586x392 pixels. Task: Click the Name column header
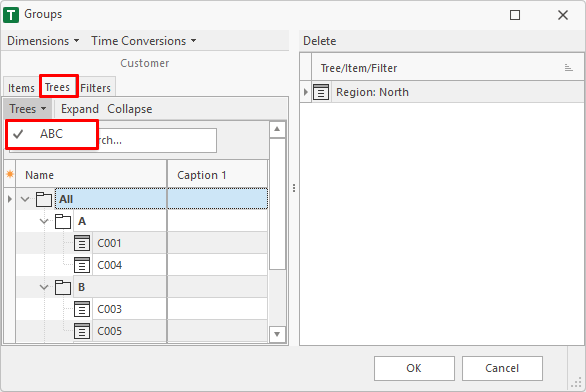[91, 175]
